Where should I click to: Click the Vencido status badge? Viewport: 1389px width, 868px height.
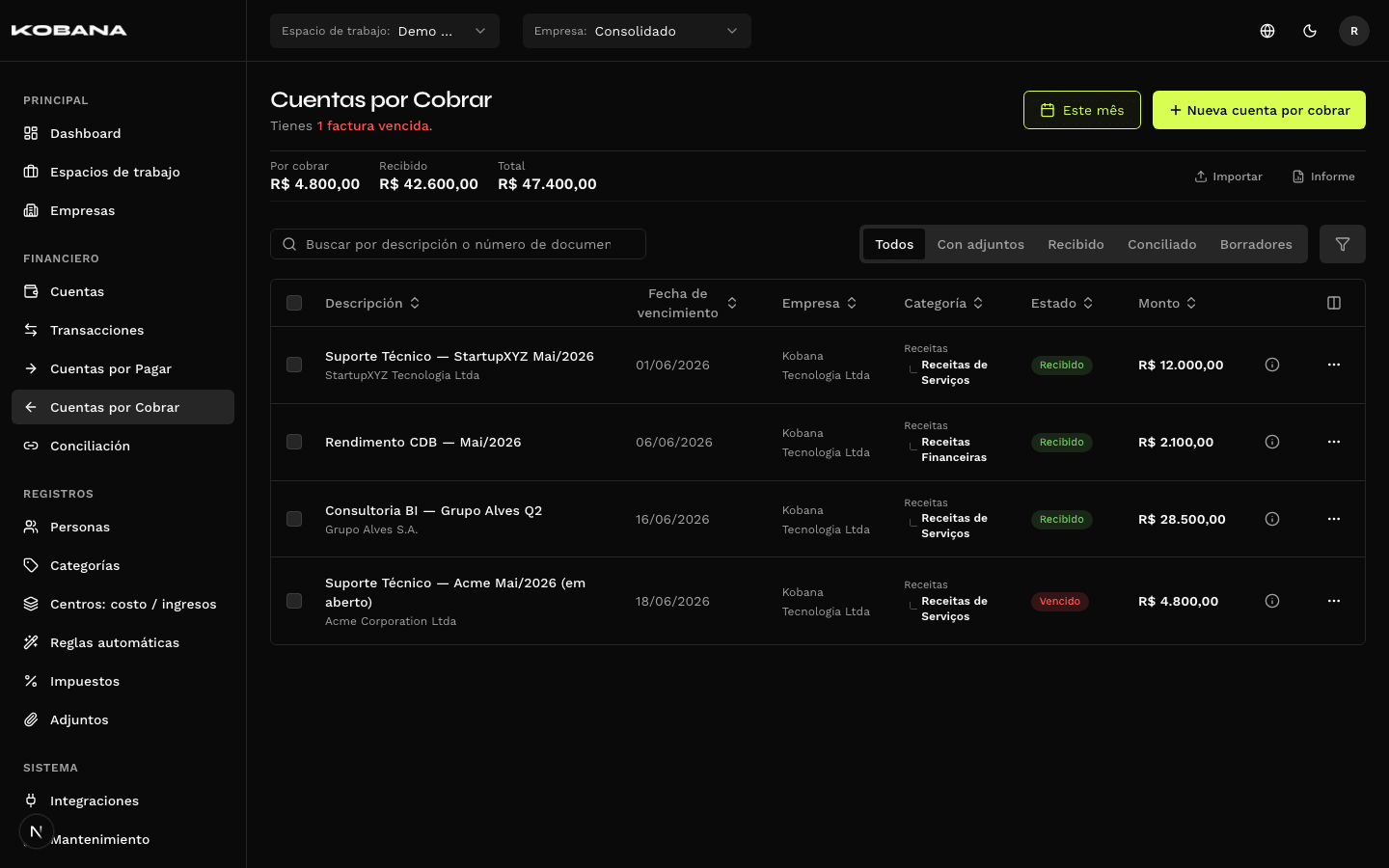pos(1060,601)
